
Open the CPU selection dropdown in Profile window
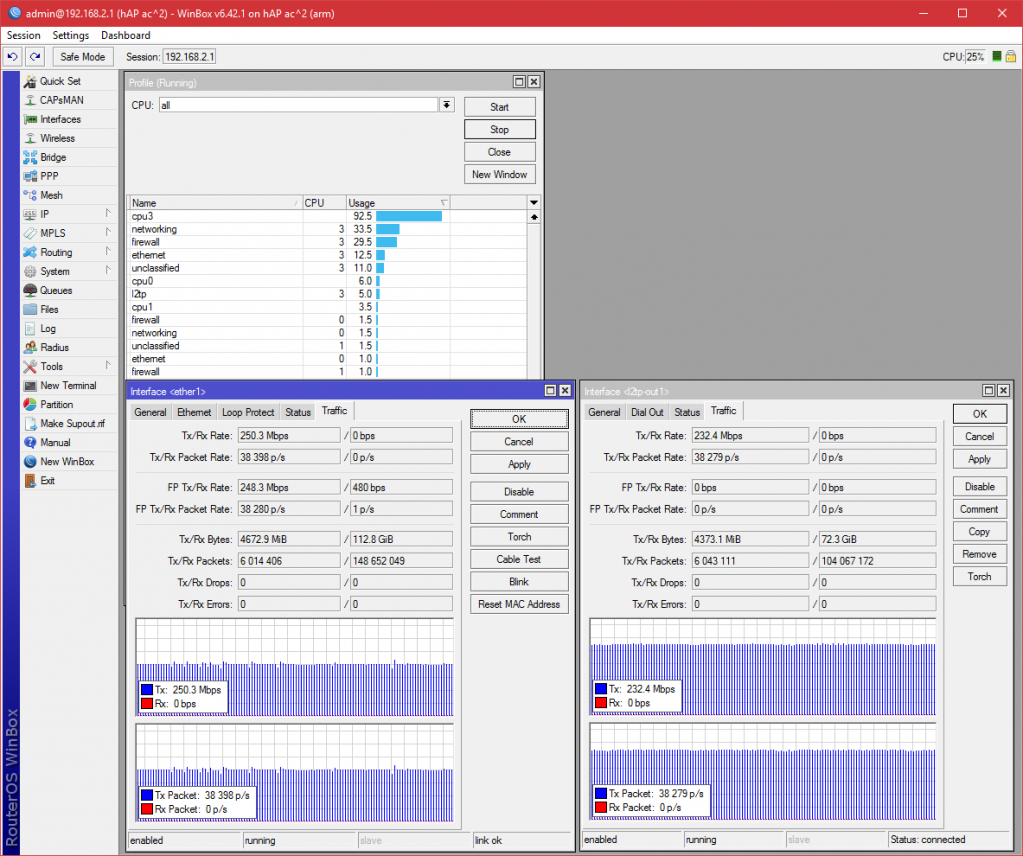[x=445, y=105]
